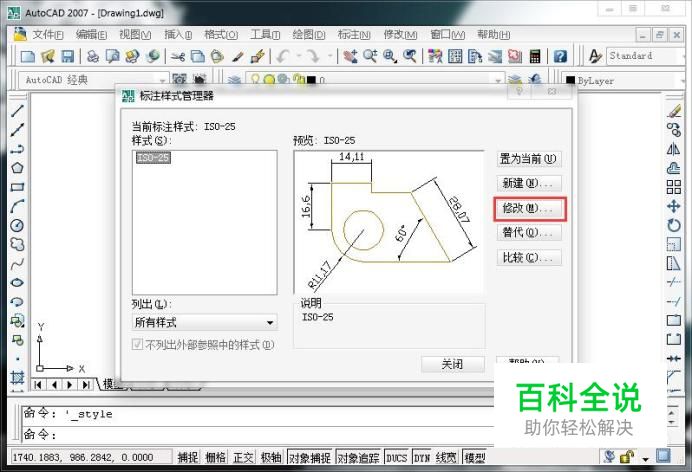The height and width of the screenshot is (472, 692).
Task: Open the 格式(O) menu
Action: pos(221,34)
